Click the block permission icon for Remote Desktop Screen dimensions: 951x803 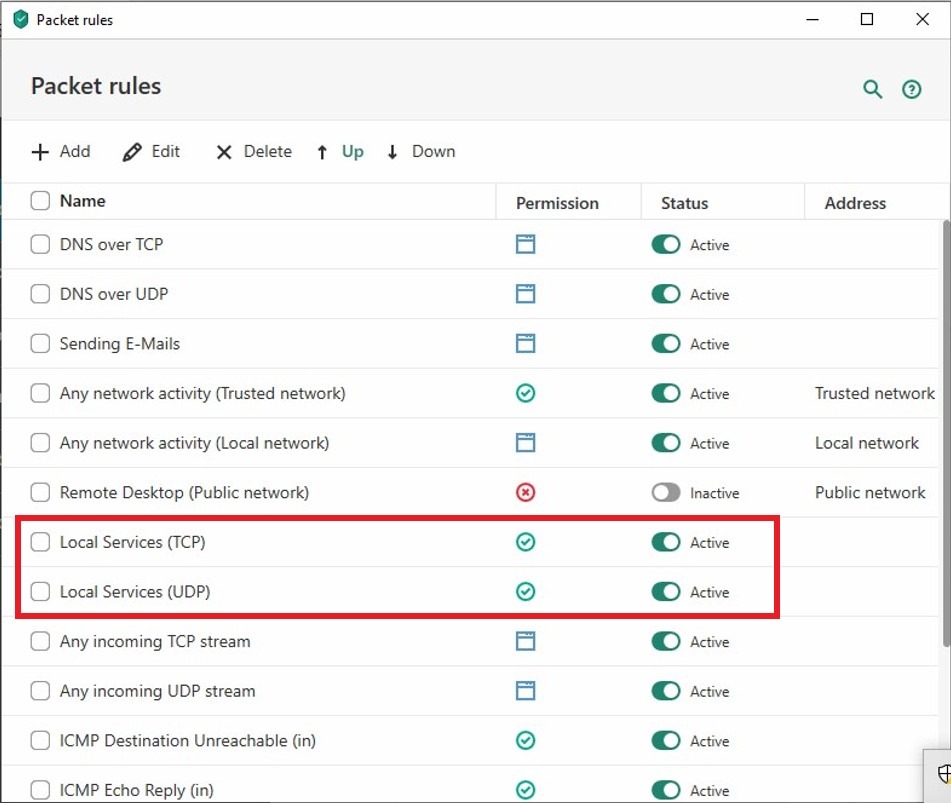525,493
